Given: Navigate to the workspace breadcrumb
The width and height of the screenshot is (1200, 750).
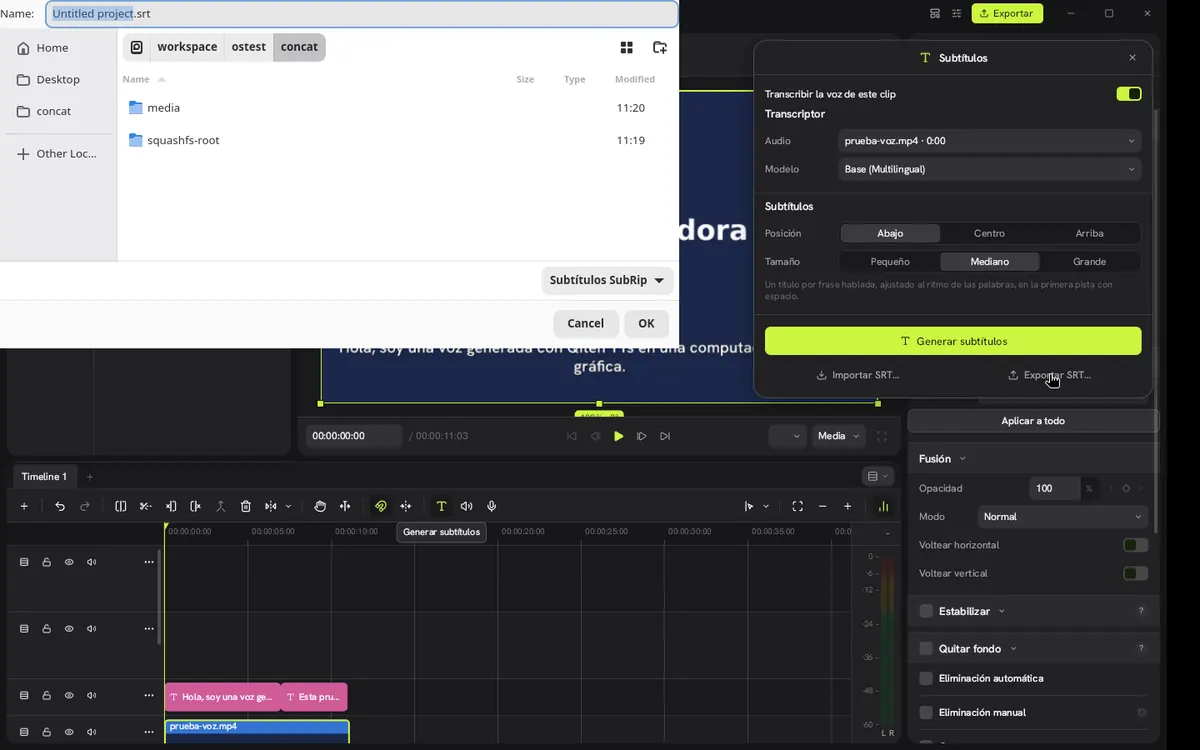Looking at the screenshot, I should [187, 47].
